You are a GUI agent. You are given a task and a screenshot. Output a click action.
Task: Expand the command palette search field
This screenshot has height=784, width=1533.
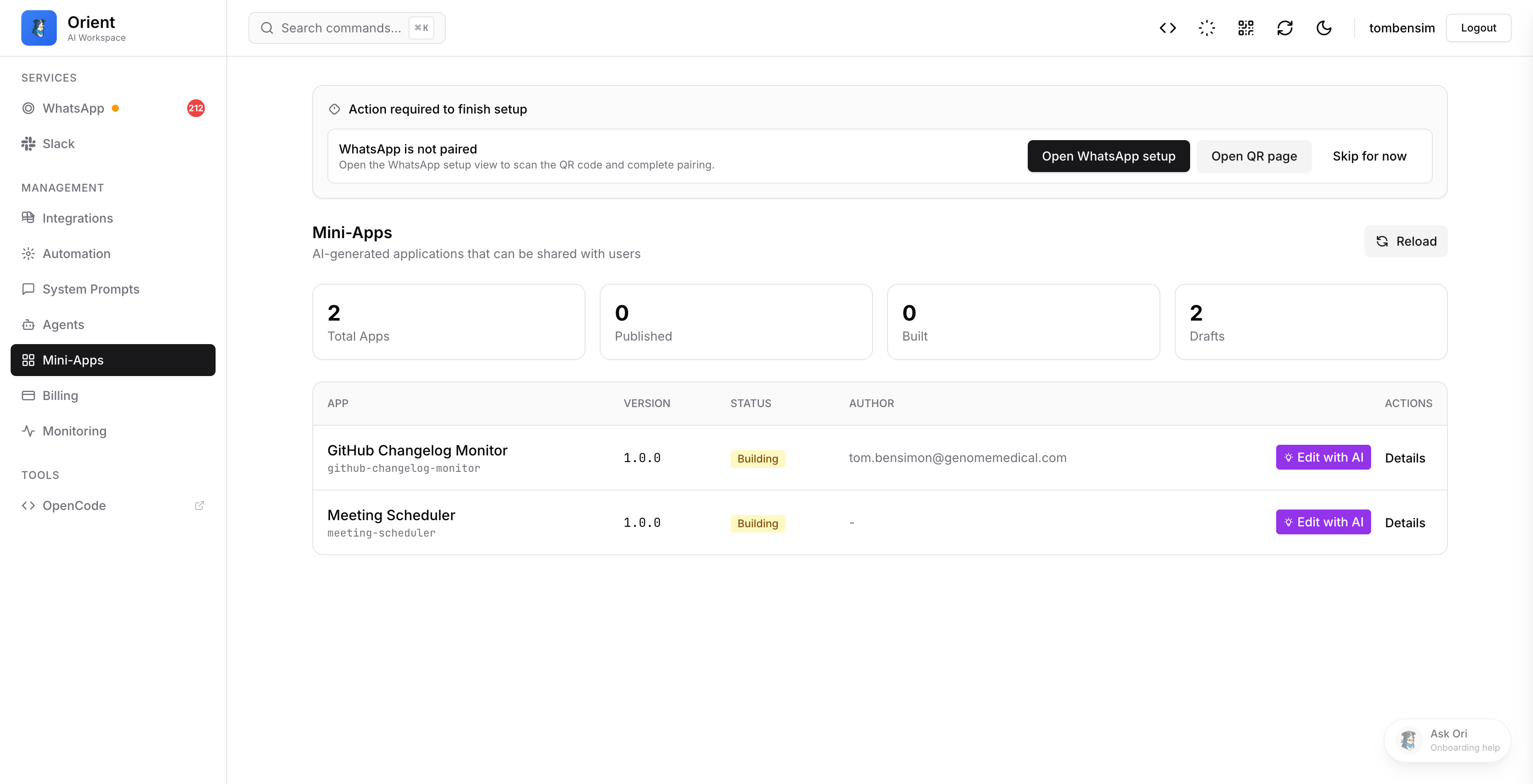(x=340, y=27)
